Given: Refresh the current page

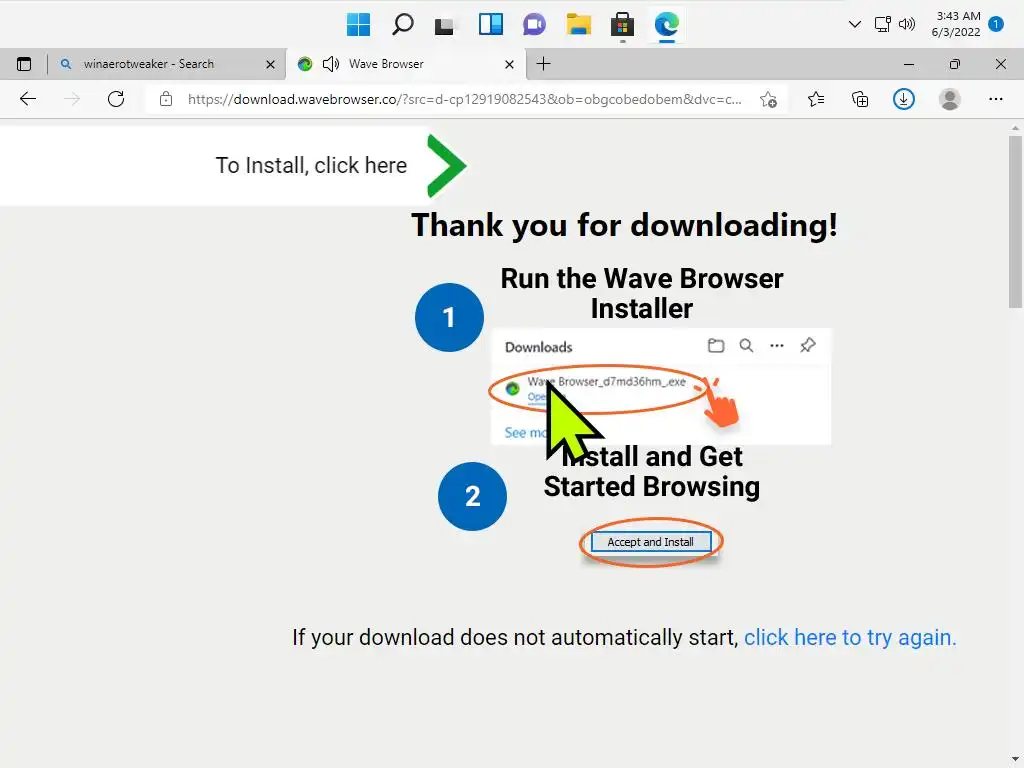Looking at the screenshot, I should coord(116,99).
